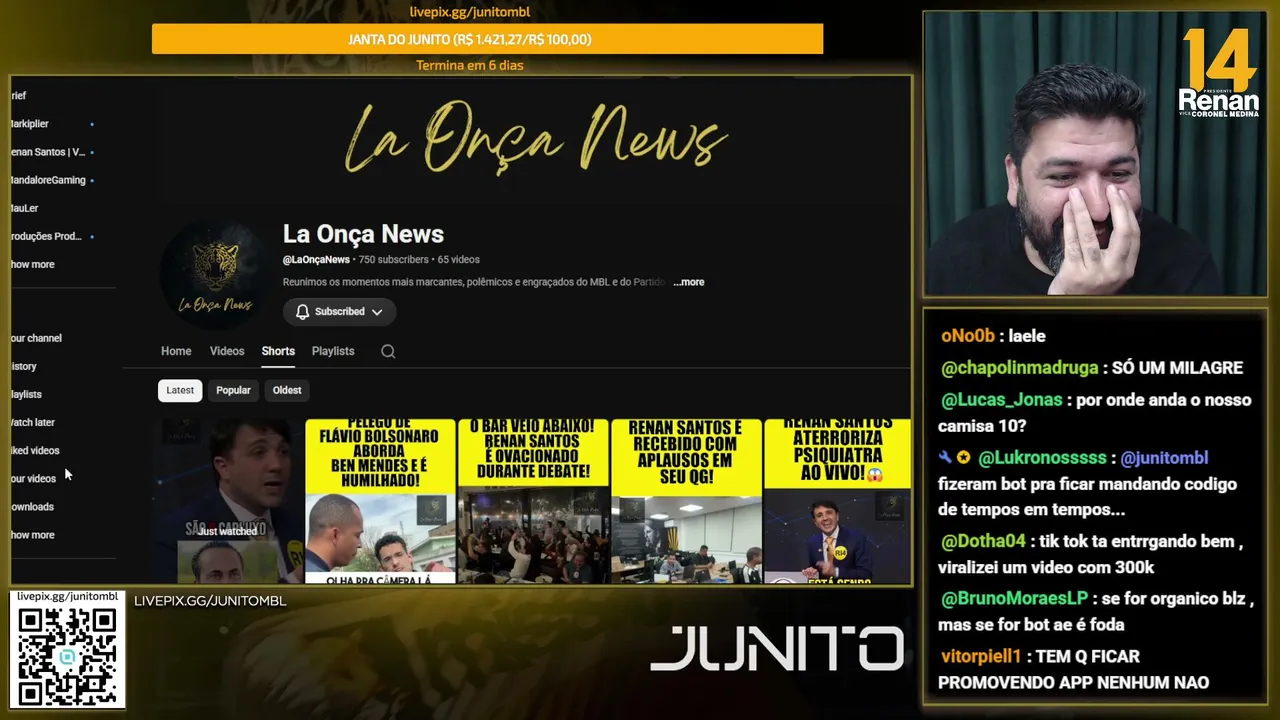Click the notification bell on the Subscribed button
Viewport: 1280px width, 720px height.
[302, 312]
